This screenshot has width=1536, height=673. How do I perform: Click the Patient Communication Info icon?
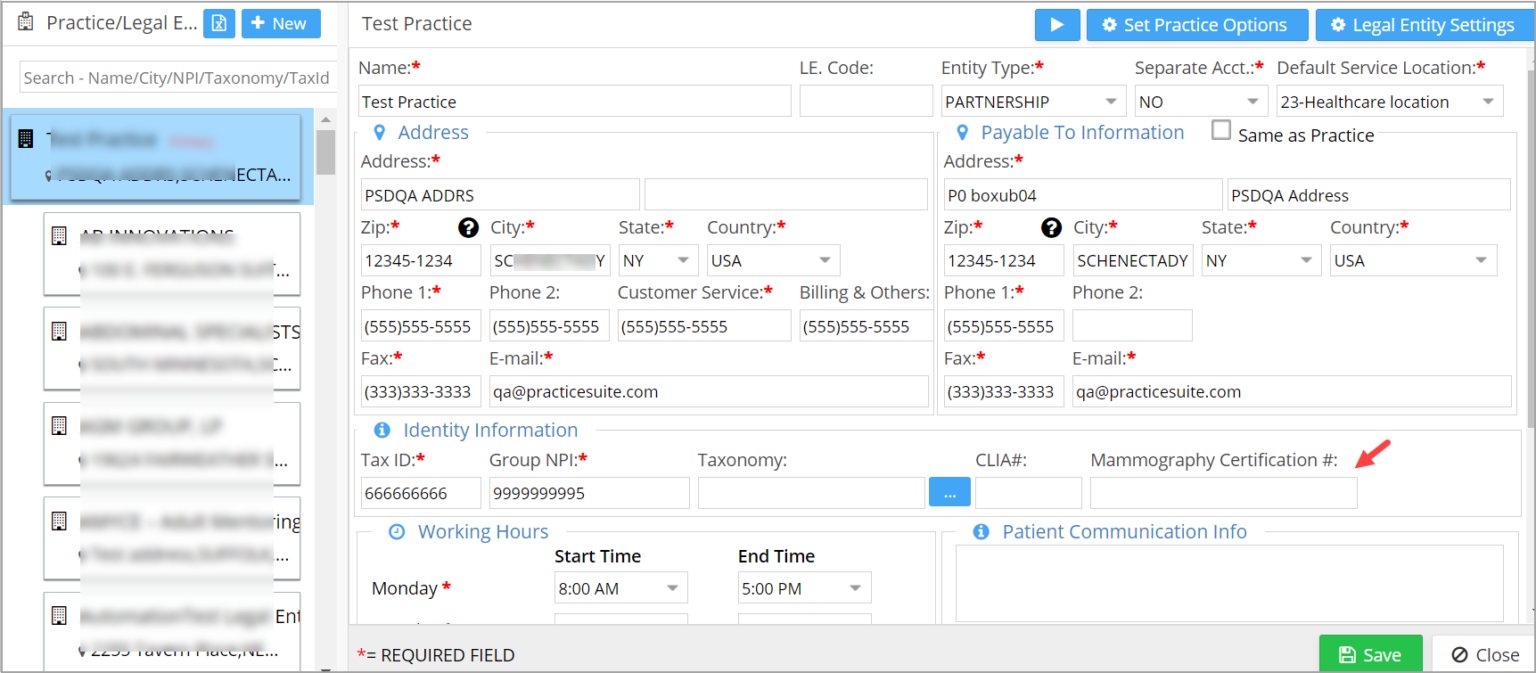point(981,532)
